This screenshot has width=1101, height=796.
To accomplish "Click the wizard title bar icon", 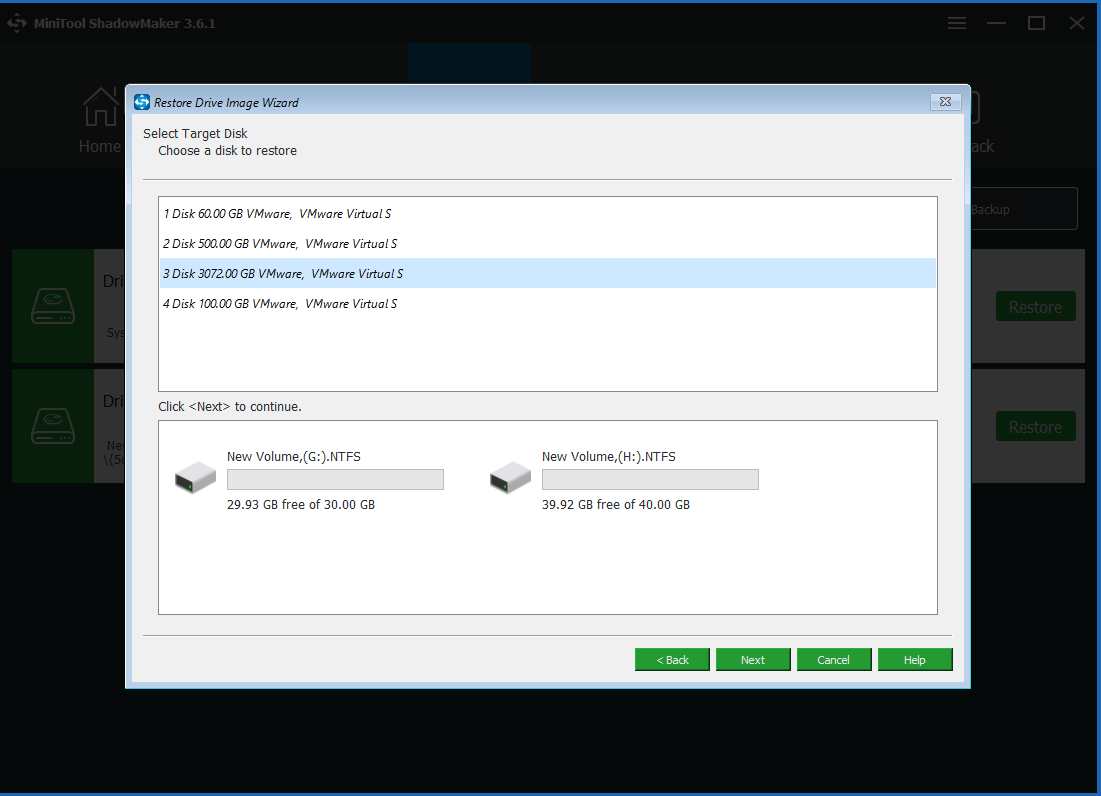I will pos(142,102).
